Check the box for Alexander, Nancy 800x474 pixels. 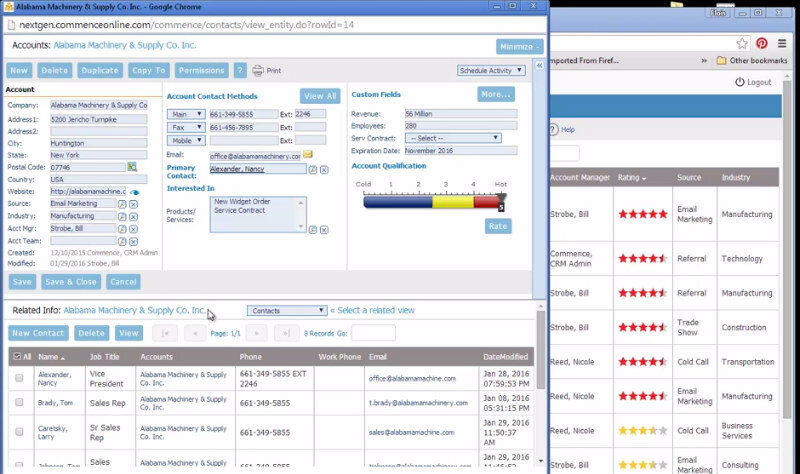pos(18,377)
